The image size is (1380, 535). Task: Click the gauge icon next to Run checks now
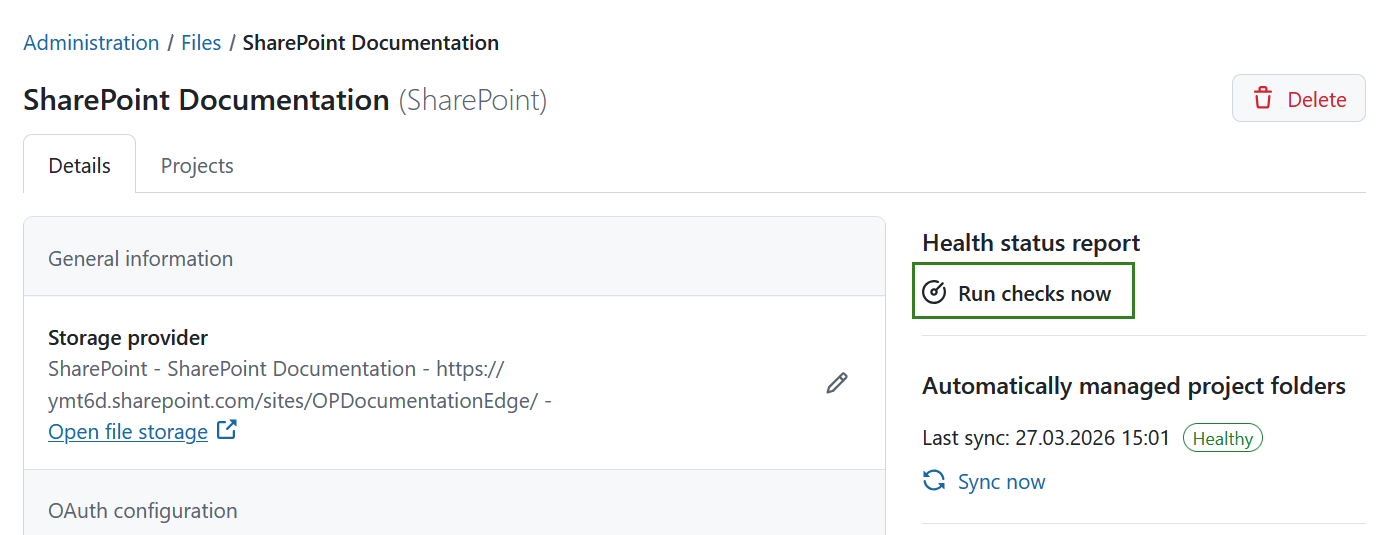point(934,293)
